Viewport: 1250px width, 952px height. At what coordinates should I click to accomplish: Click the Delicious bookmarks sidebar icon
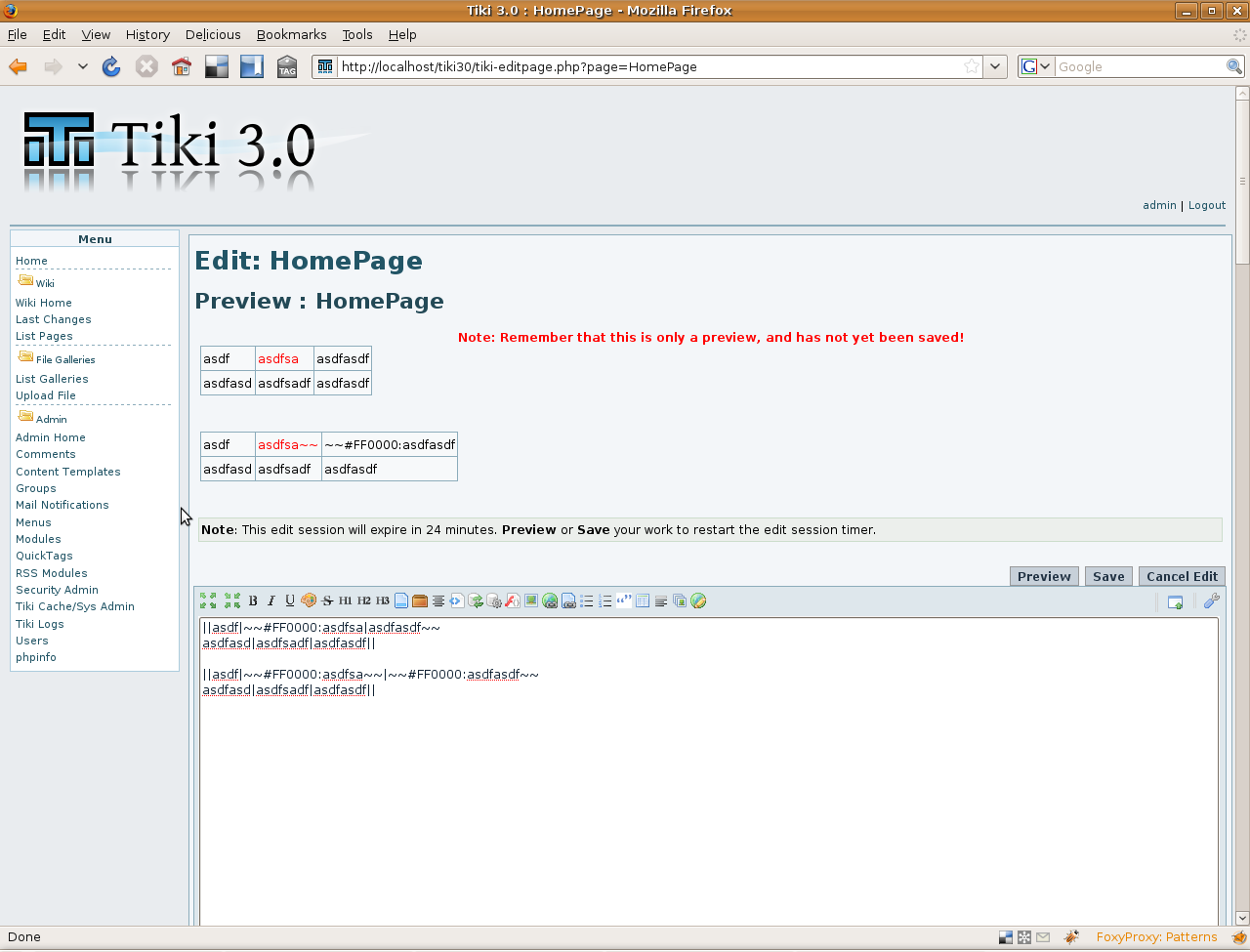pos(252,66)
